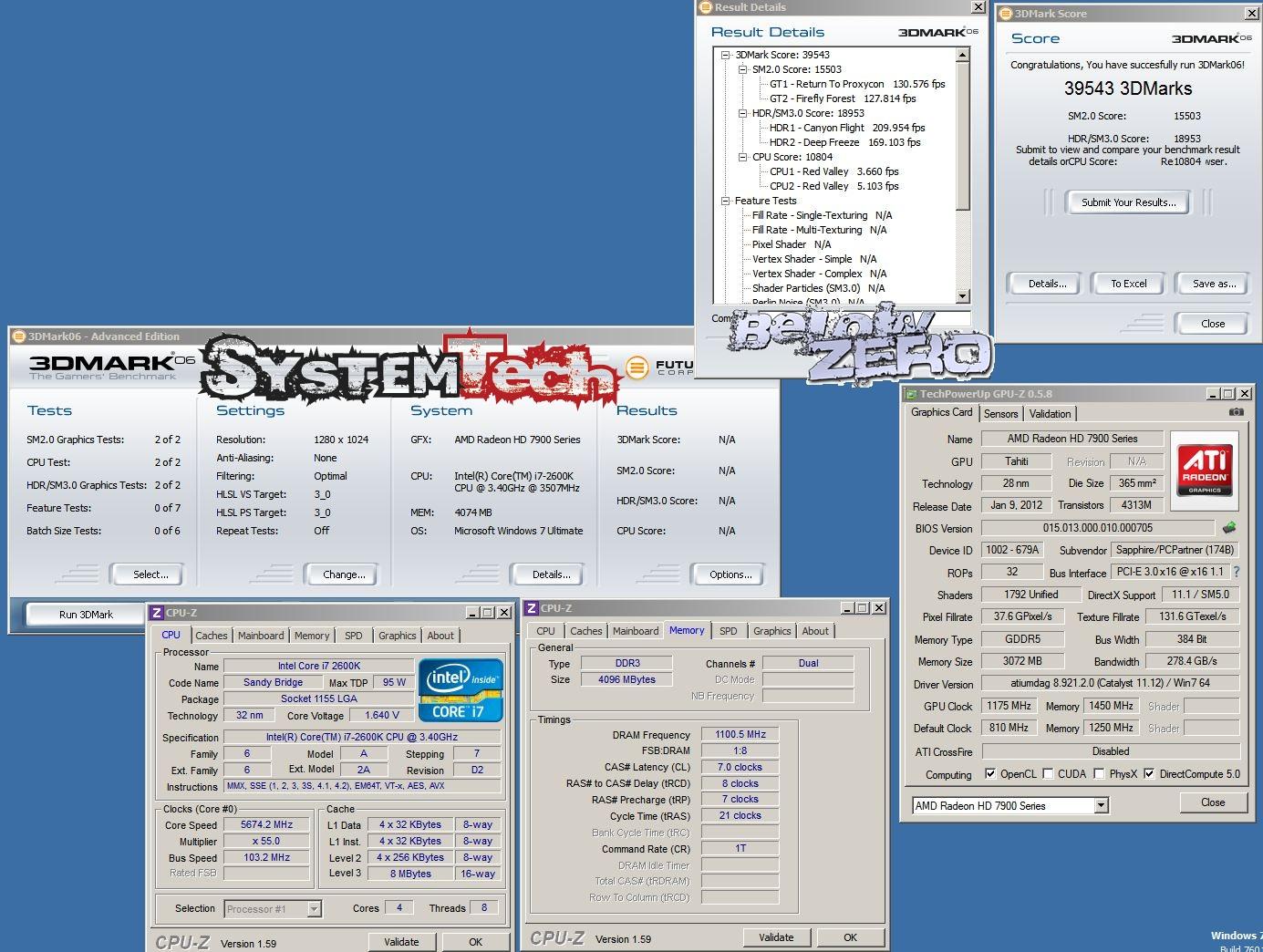1263x952 pixels.
Task: Maximize the GPU-Z window
Action: pos(1228,394)
